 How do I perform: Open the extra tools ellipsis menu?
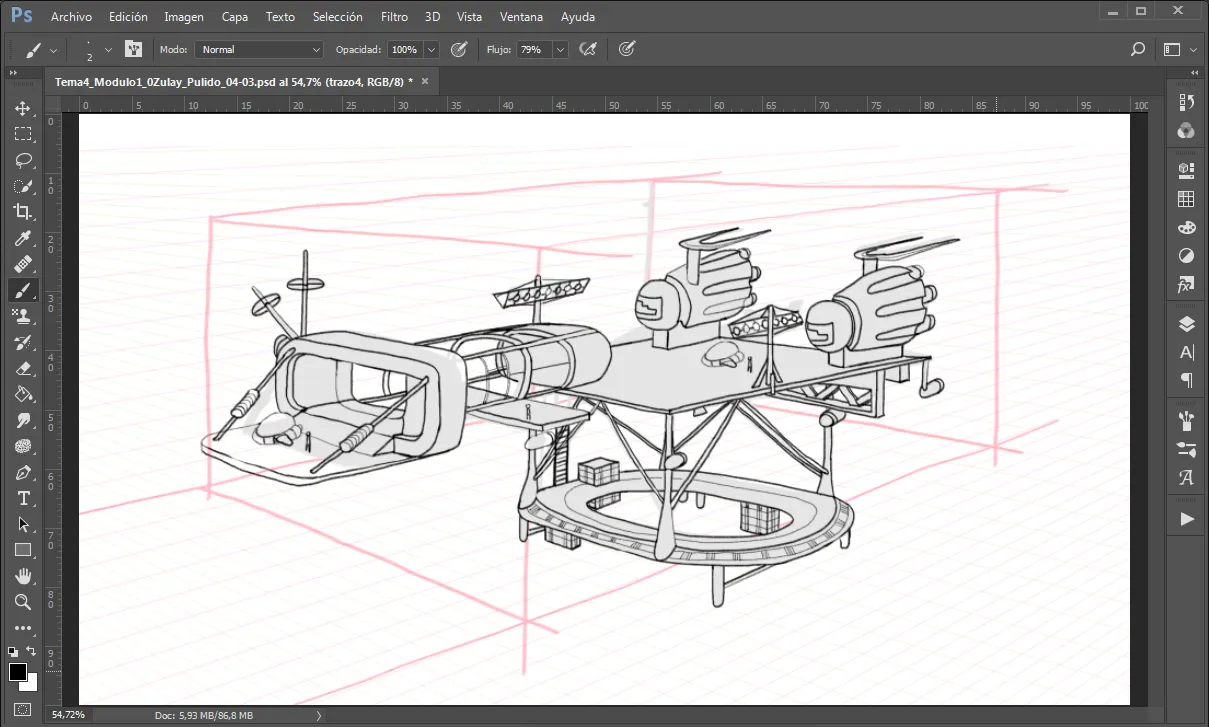tap(23, 629)
